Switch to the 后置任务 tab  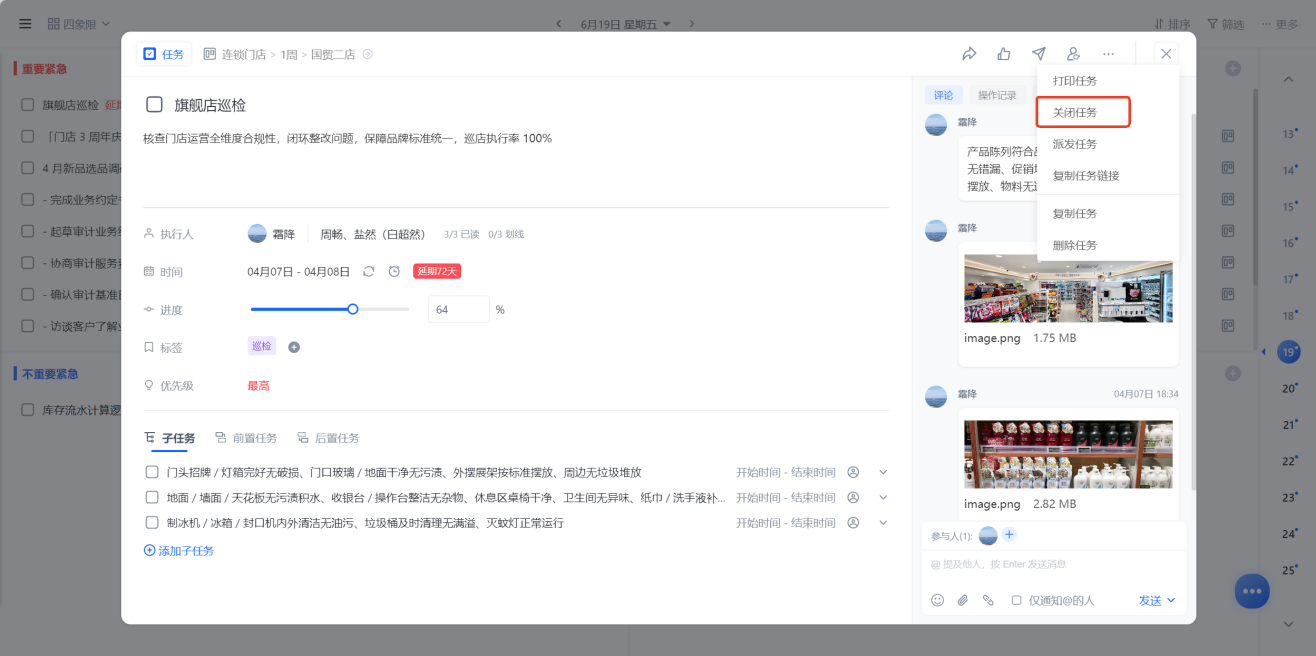tap(328, 438)
